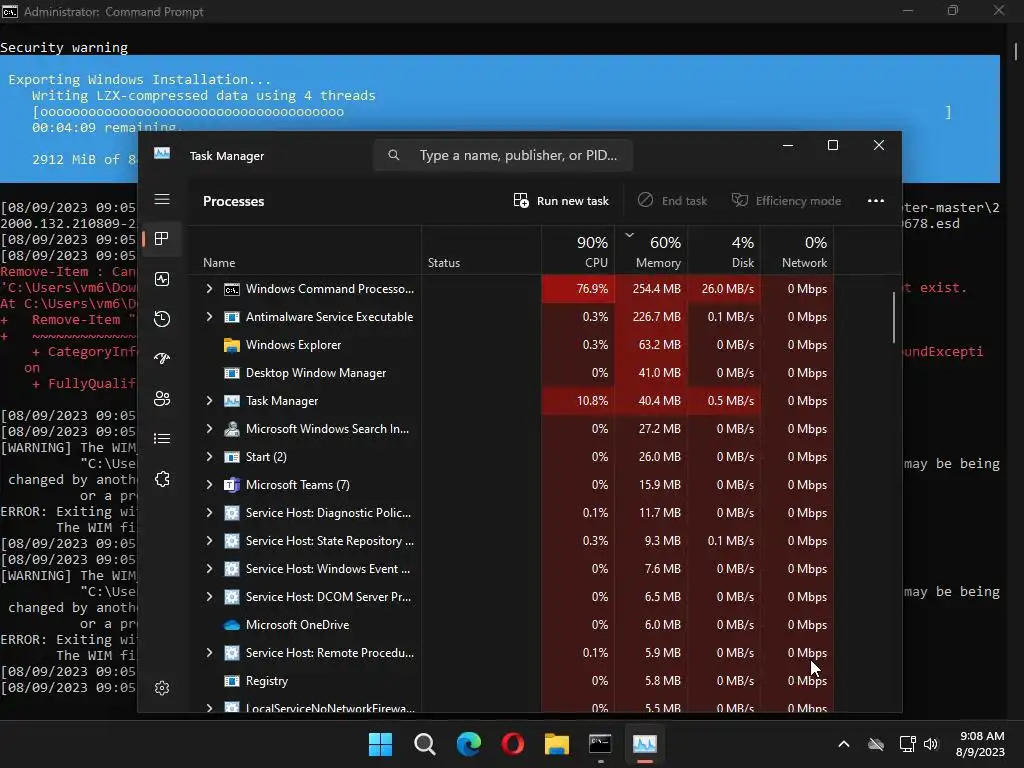Click OneDrive sync icon in system tray

pos(876,744)
